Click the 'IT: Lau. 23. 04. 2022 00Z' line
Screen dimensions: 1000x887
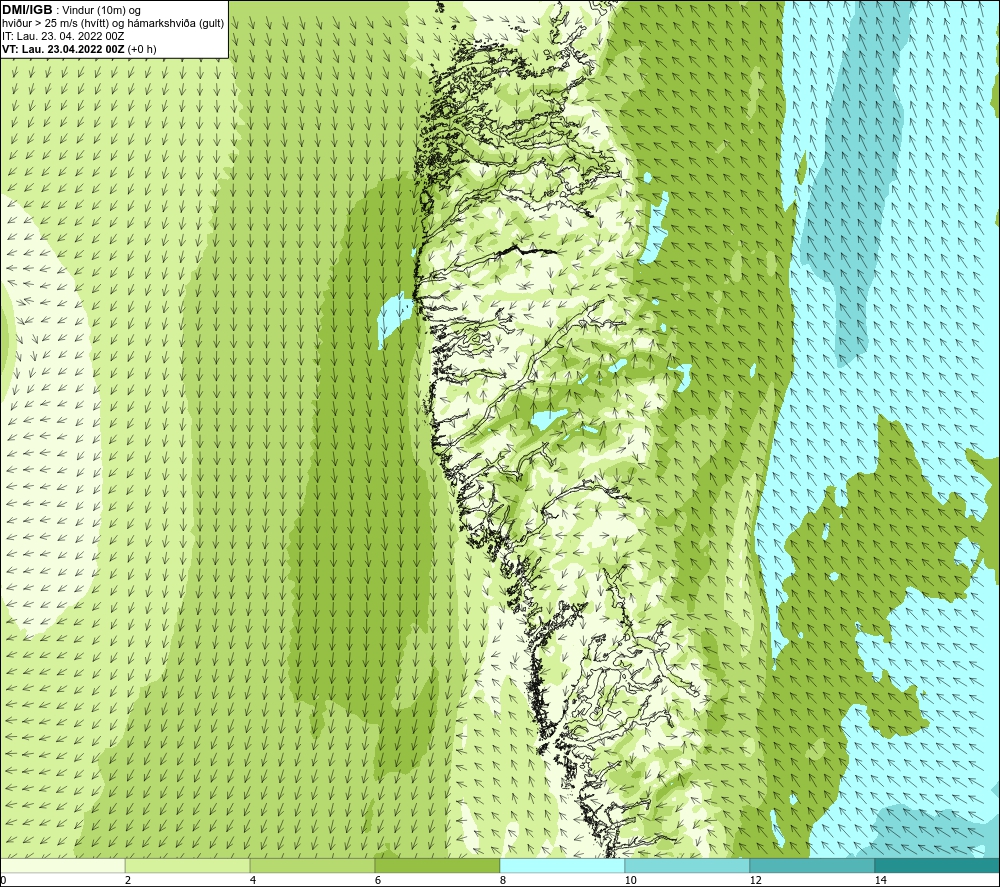point(63,36)
